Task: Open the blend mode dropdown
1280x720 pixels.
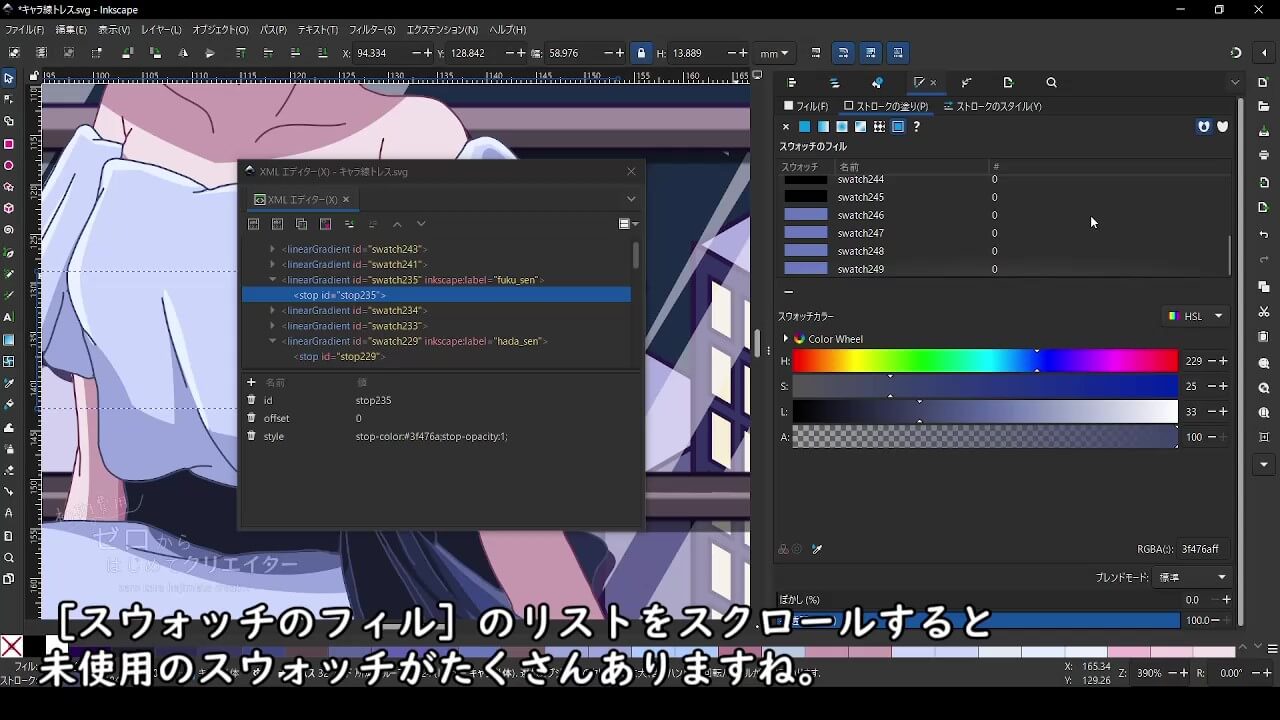Action: click(x=1192, y=577)
